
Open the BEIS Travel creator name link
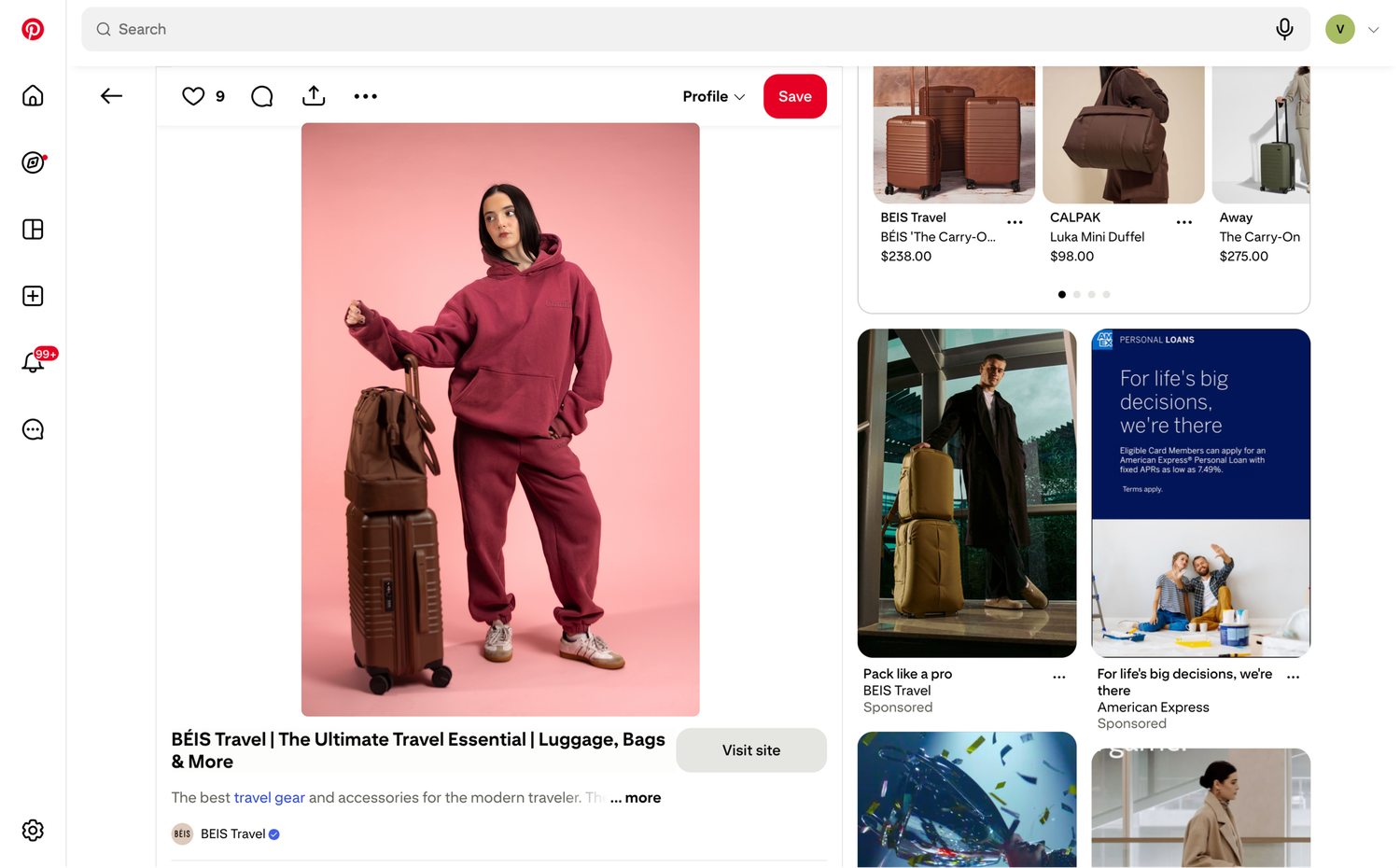pos(233,834)
